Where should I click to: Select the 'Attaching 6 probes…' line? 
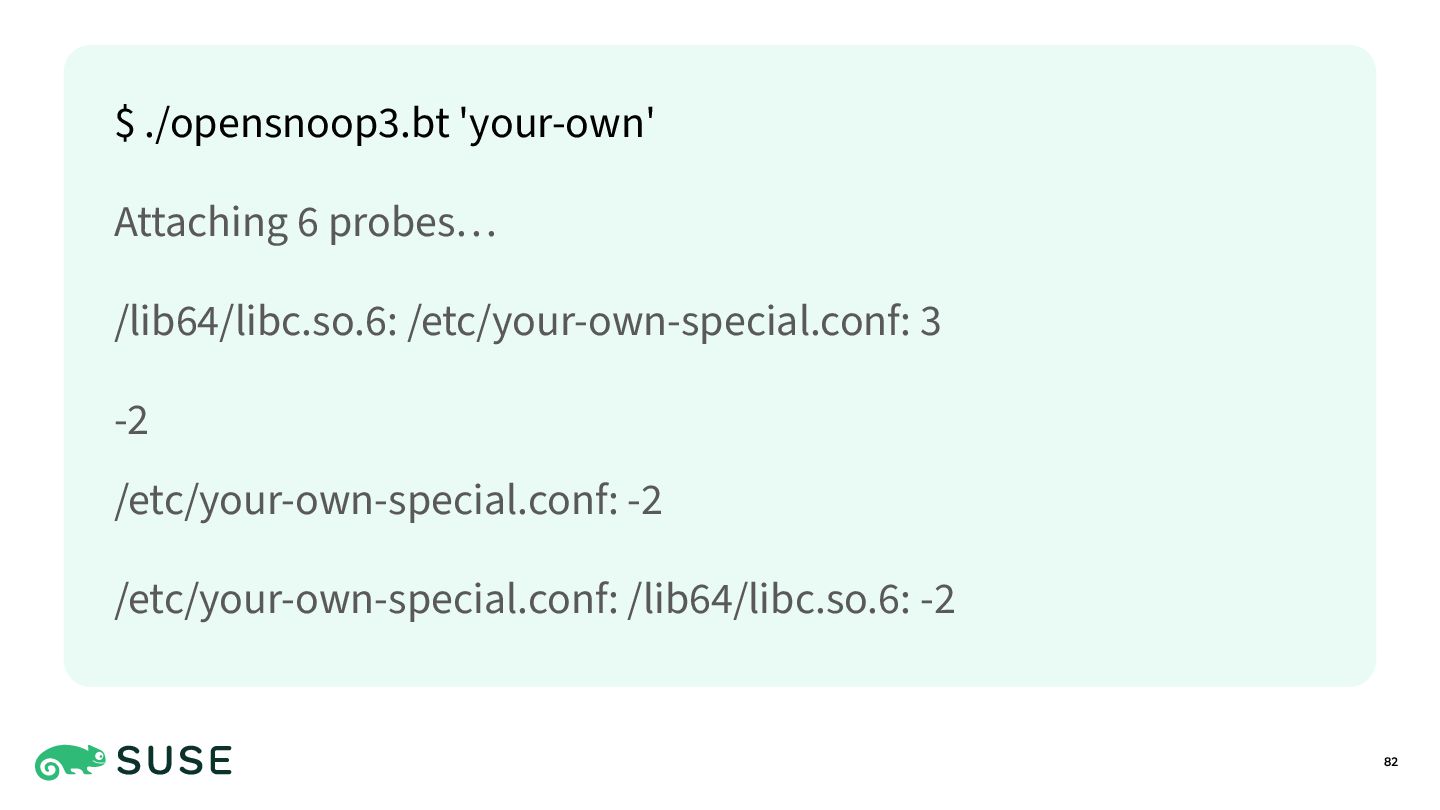[305, 222]
